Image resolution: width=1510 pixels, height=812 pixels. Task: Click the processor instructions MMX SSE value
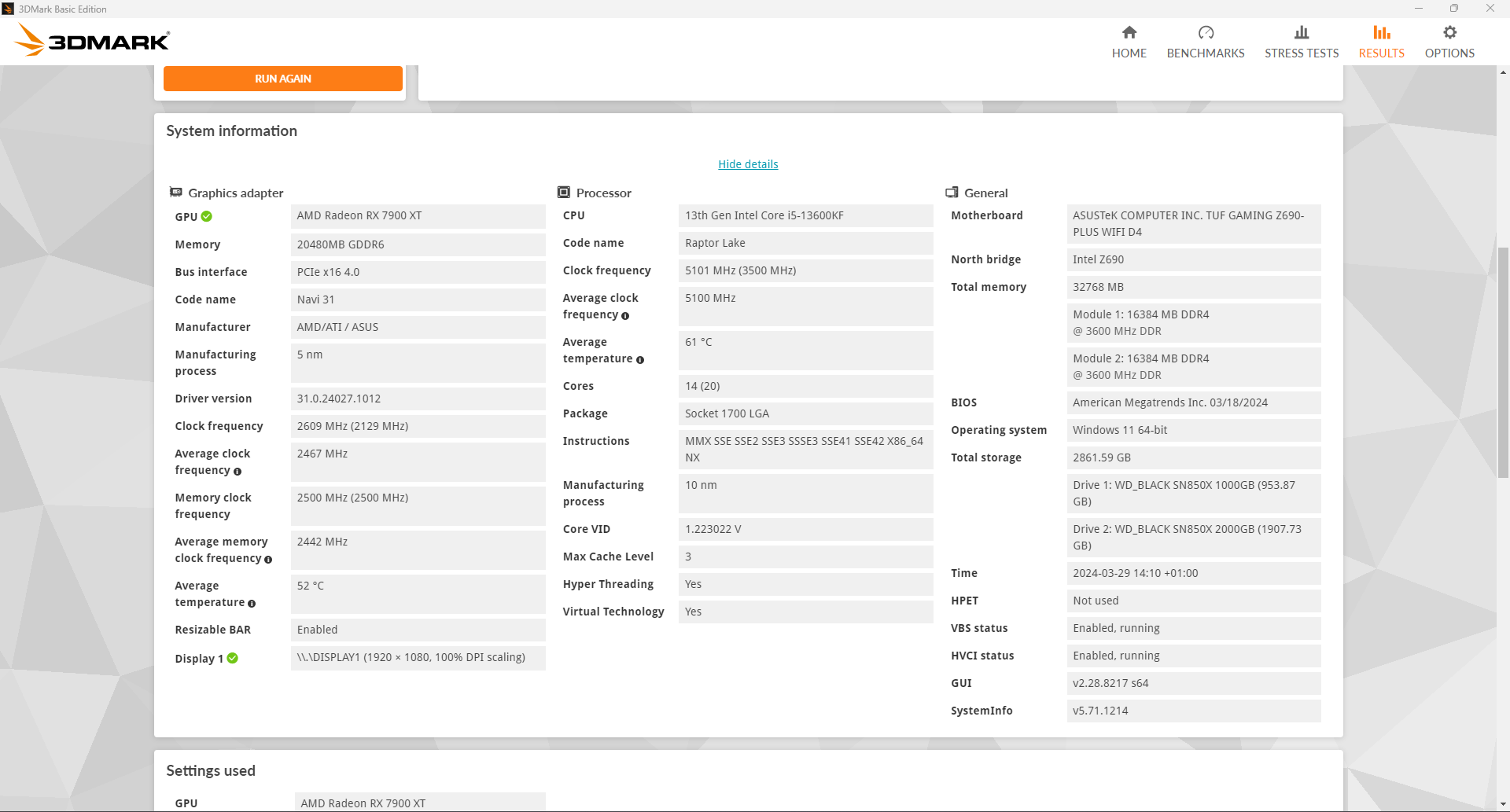click(x=805, y=450)
